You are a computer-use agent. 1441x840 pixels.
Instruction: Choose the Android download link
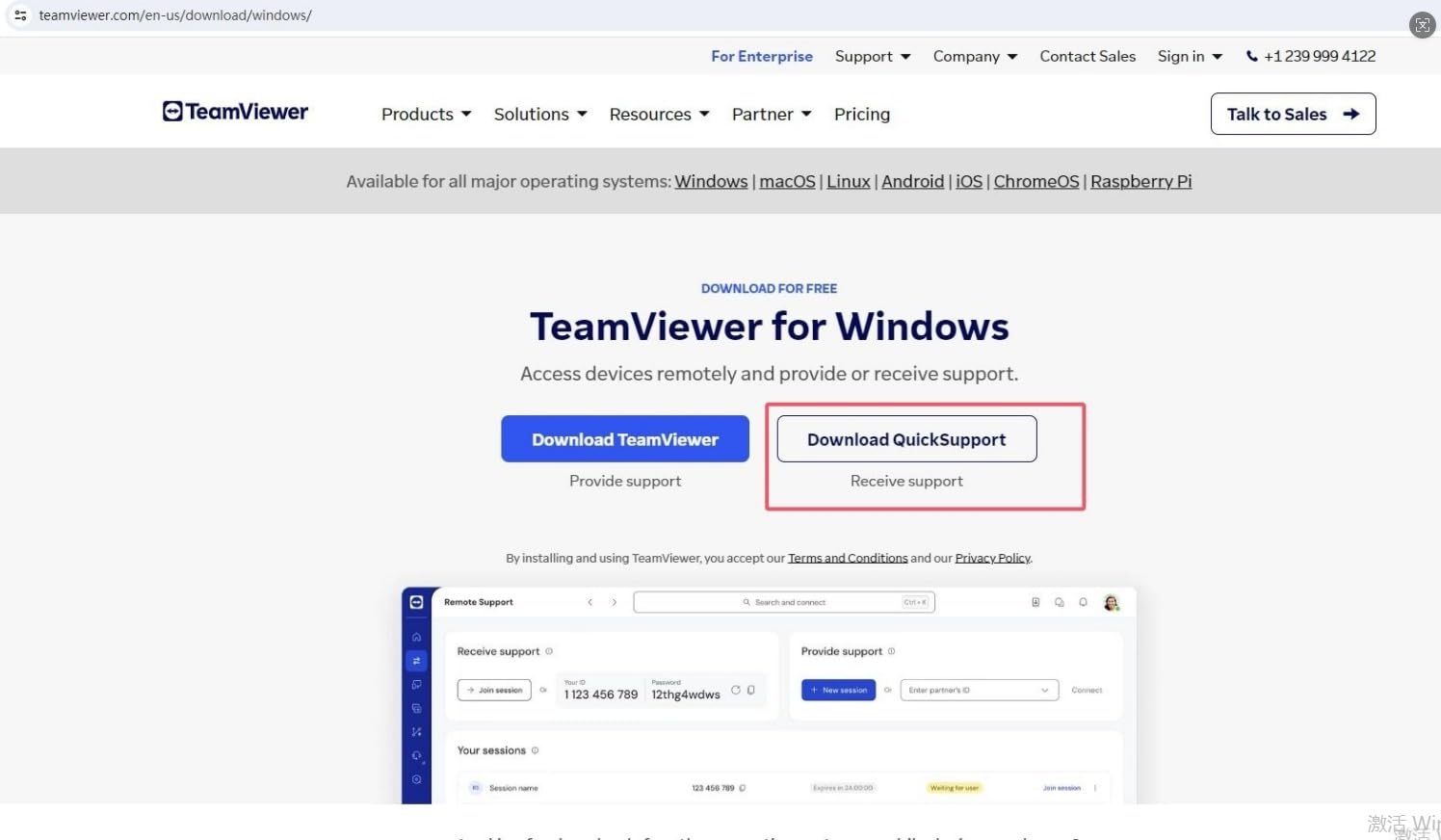click(x=912, y=181)
